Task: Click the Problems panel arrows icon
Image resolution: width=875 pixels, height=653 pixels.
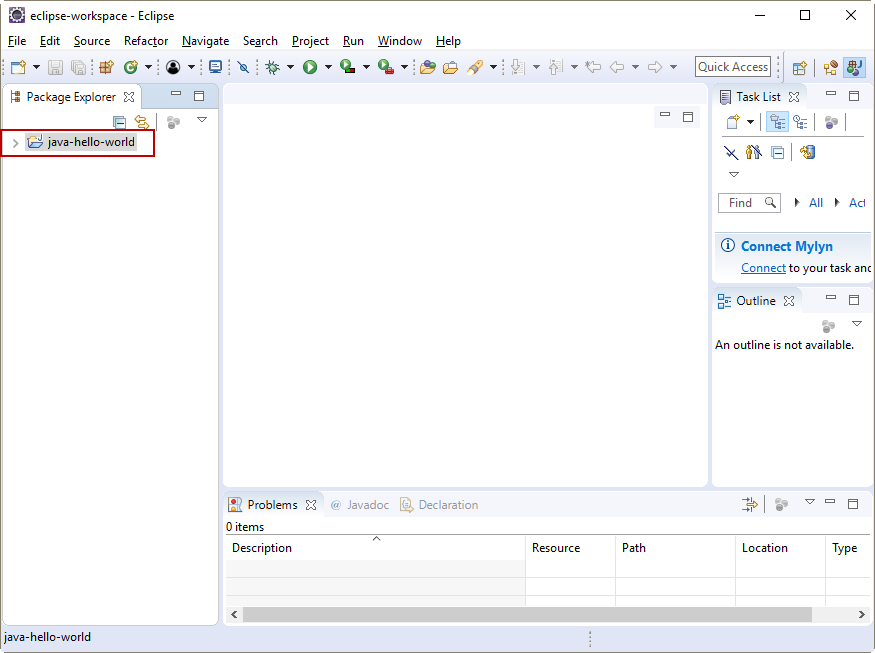Action: [x=749, y=505]
